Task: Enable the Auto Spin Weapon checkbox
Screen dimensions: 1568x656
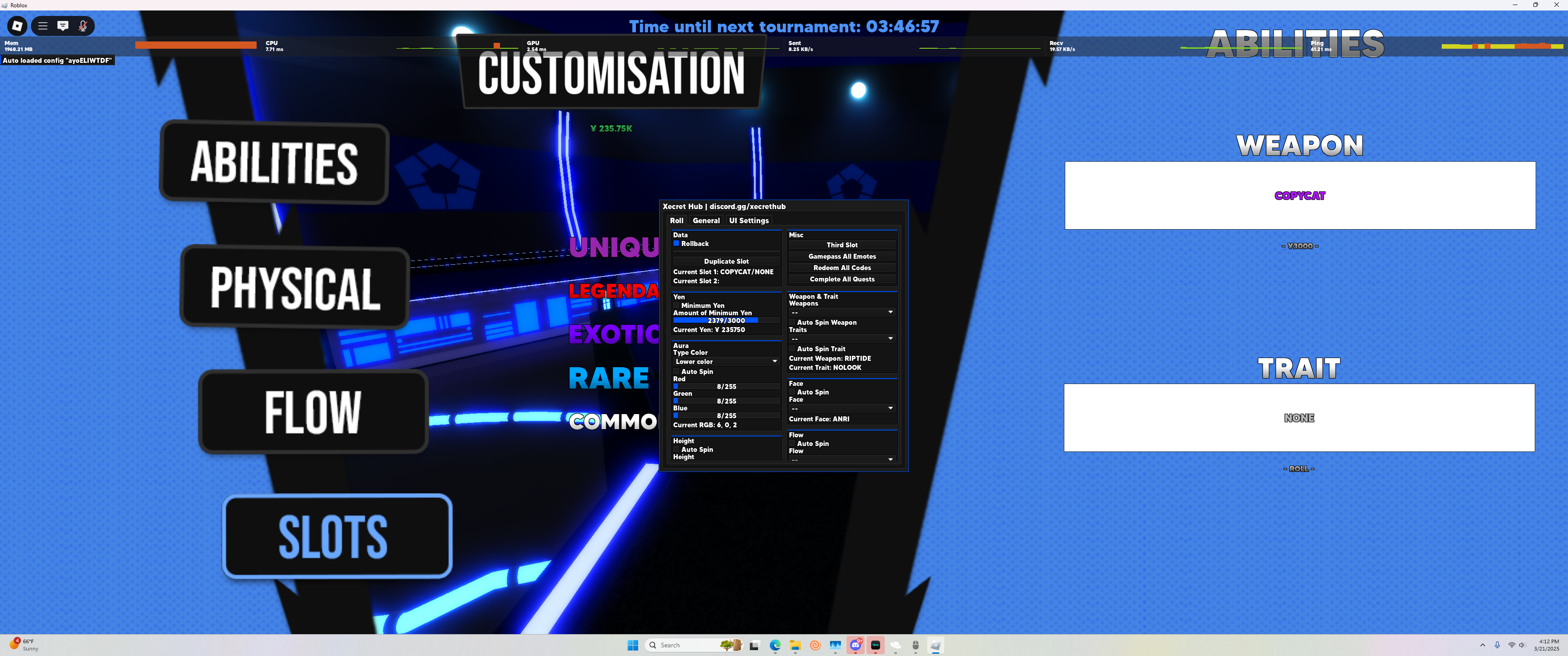Action: coord(792,323)
